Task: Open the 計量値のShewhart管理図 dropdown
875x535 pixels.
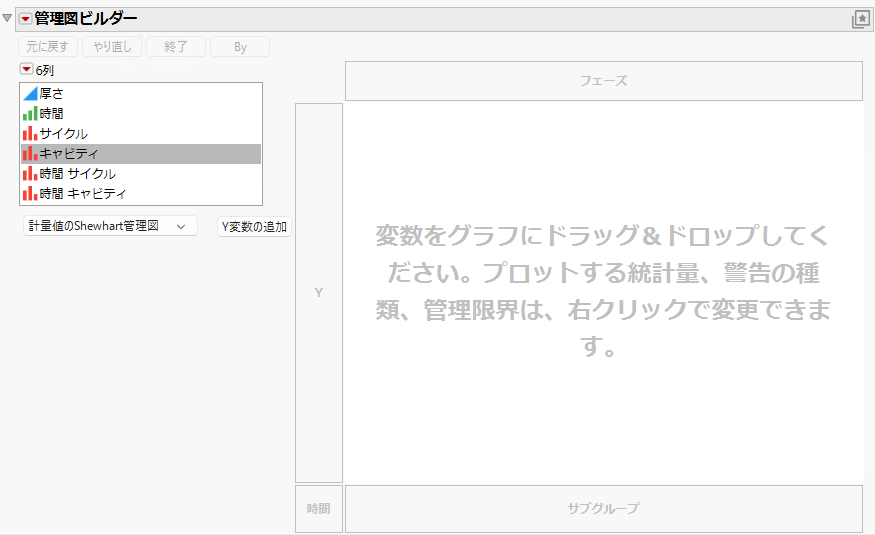Action: click(x=110, y=226)
